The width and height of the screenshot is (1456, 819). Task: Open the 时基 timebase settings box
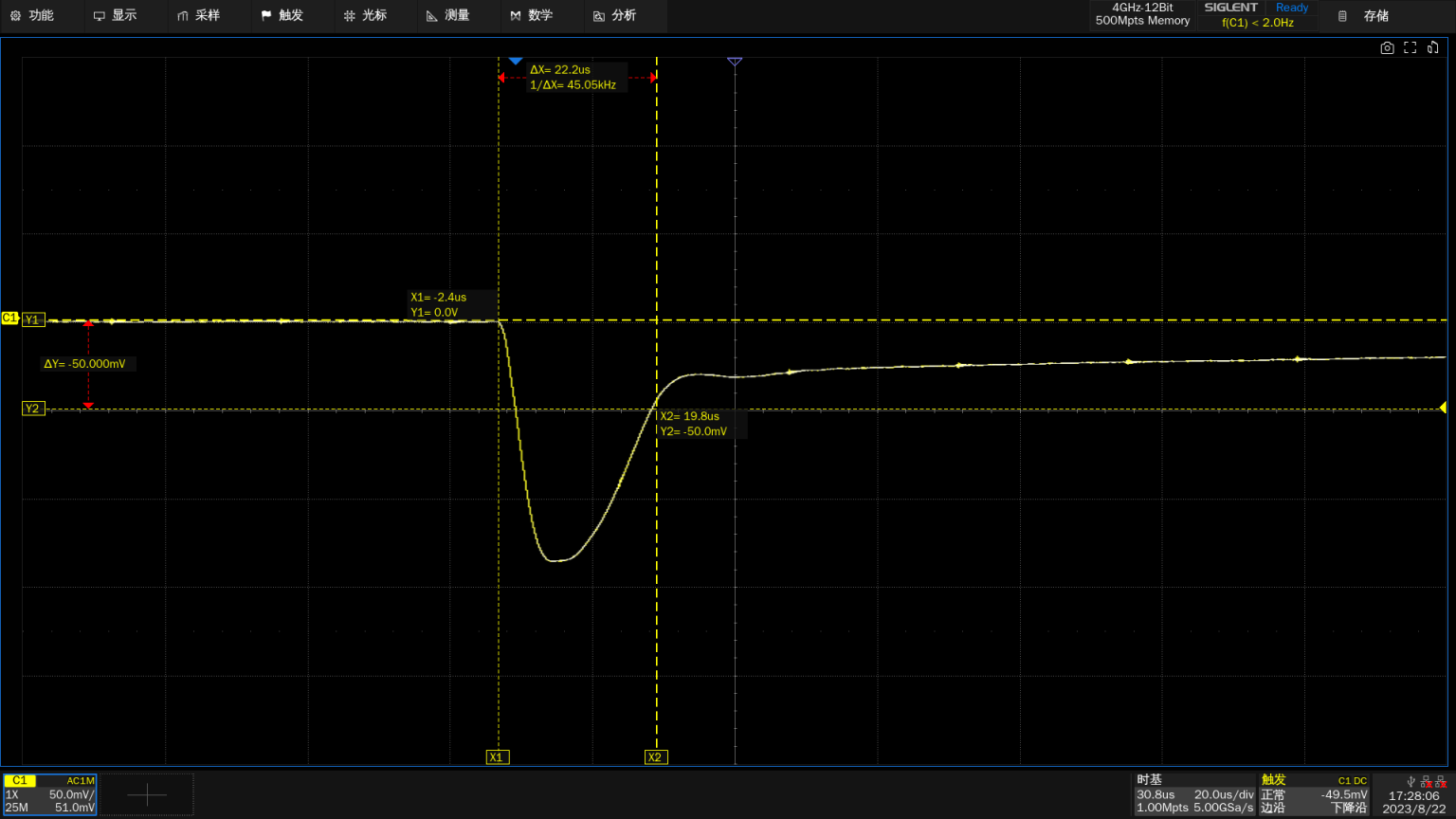point(1194,794)
